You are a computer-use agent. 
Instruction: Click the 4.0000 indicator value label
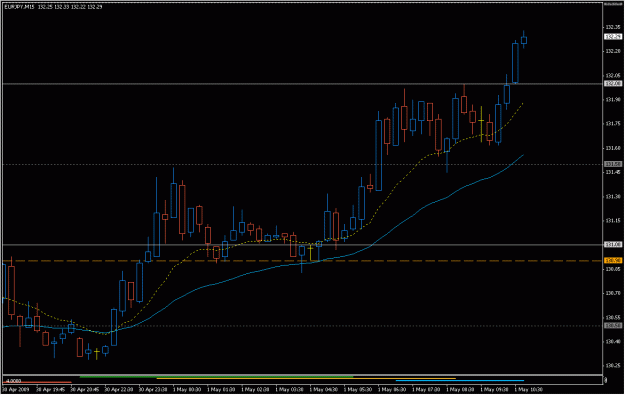[x=14, y=381]
